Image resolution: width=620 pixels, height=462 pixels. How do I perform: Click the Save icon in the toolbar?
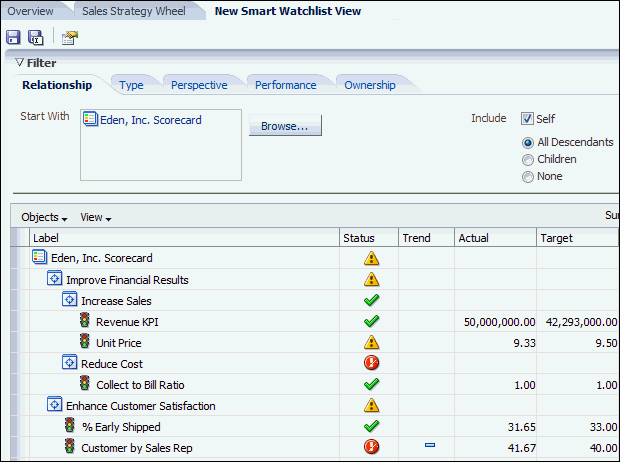tap(13, 38)
